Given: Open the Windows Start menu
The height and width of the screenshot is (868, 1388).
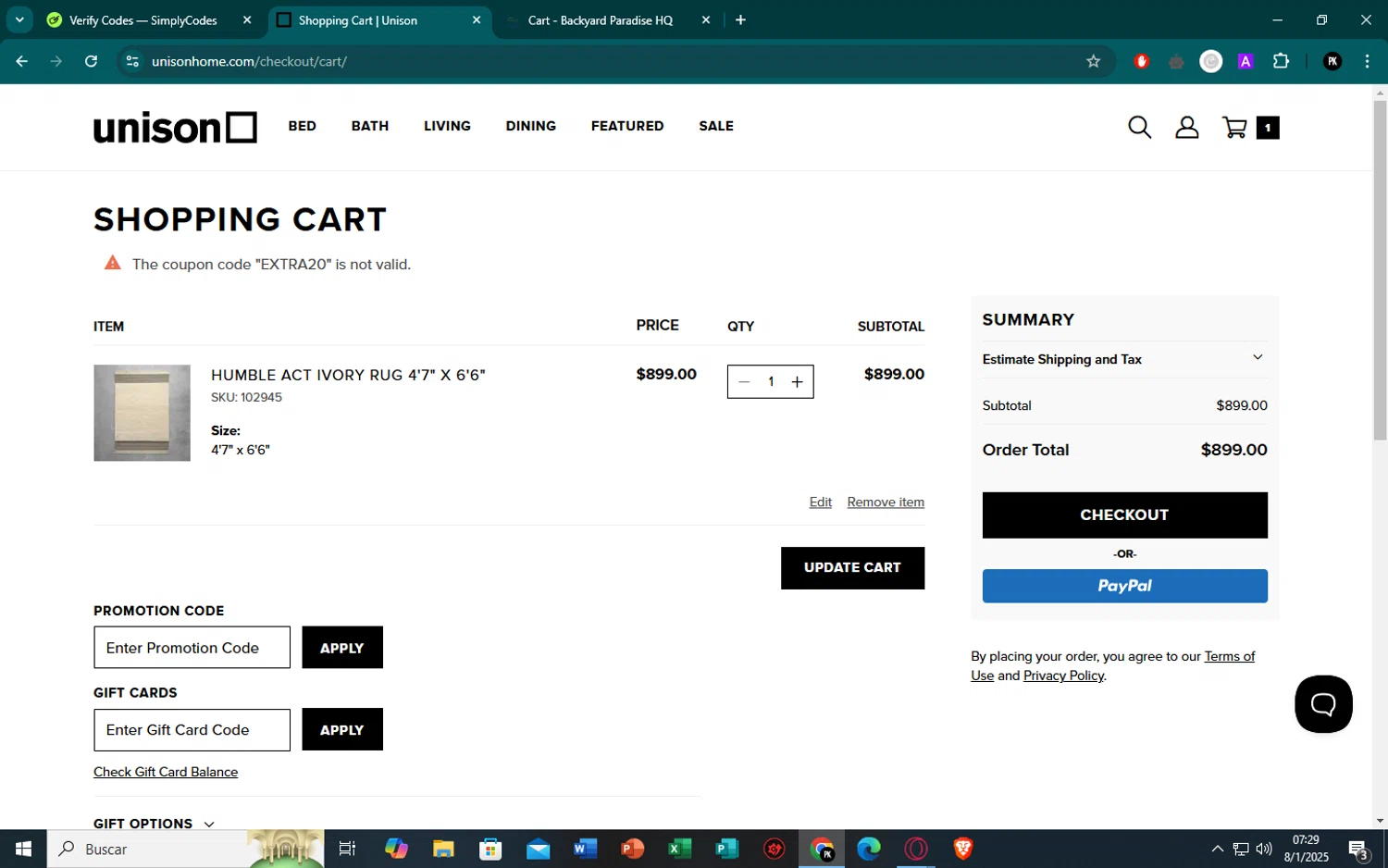Looking at the screenshot, I should 23,849.
